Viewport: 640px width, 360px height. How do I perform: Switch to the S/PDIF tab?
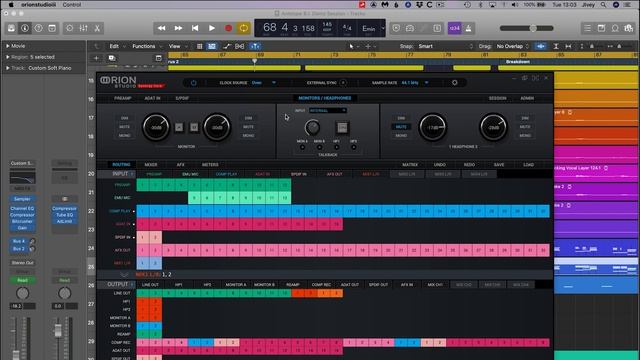coord(182,98)
